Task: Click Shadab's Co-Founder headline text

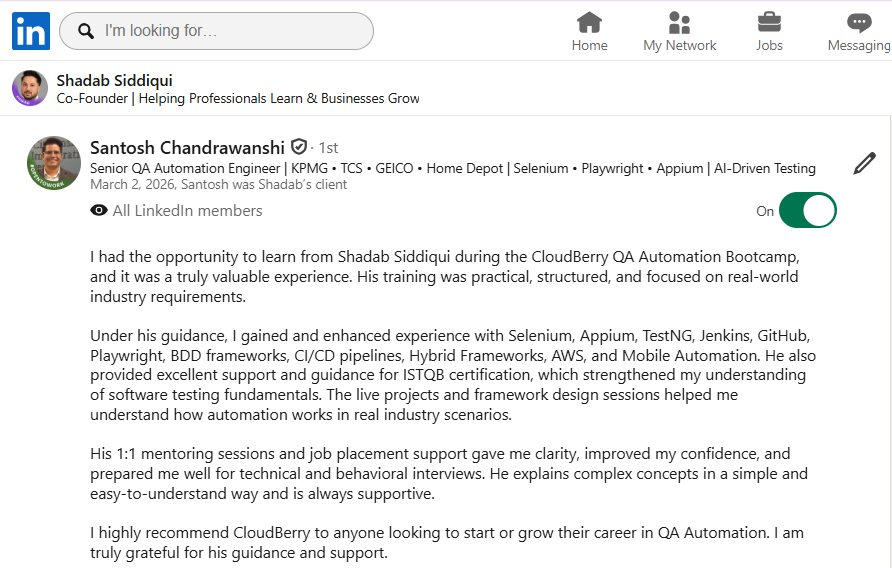Action: click(x=238, y=99)
